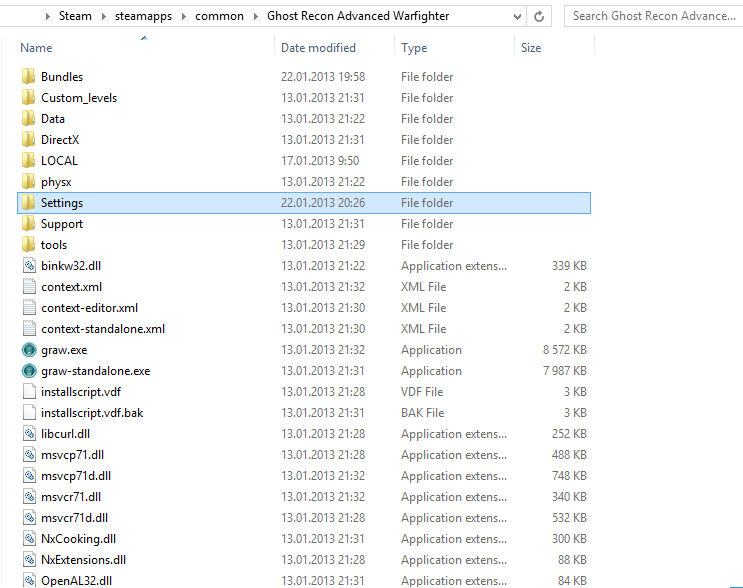Select the Custom_levels folder name

[x=79, y=98]
